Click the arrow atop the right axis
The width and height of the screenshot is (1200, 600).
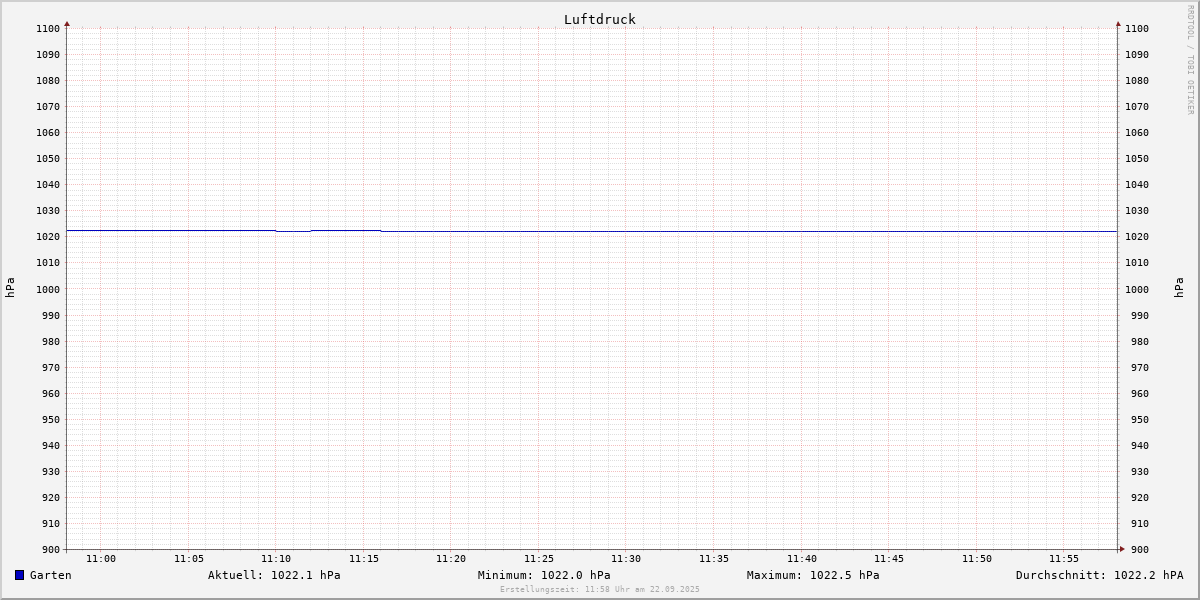point(1118,23)
